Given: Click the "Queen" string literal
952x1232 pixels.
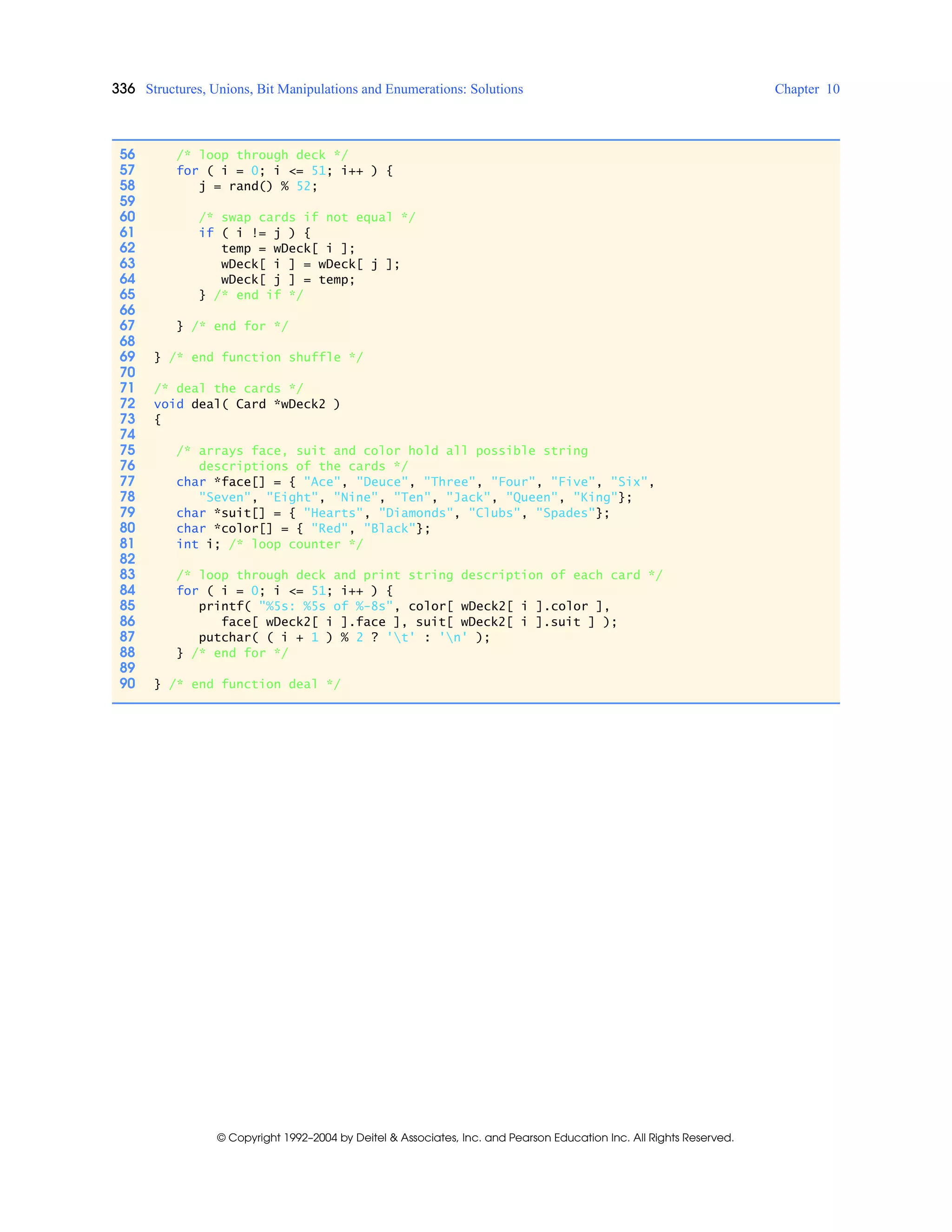Looking at the screenshot, I should coord(531,497).
